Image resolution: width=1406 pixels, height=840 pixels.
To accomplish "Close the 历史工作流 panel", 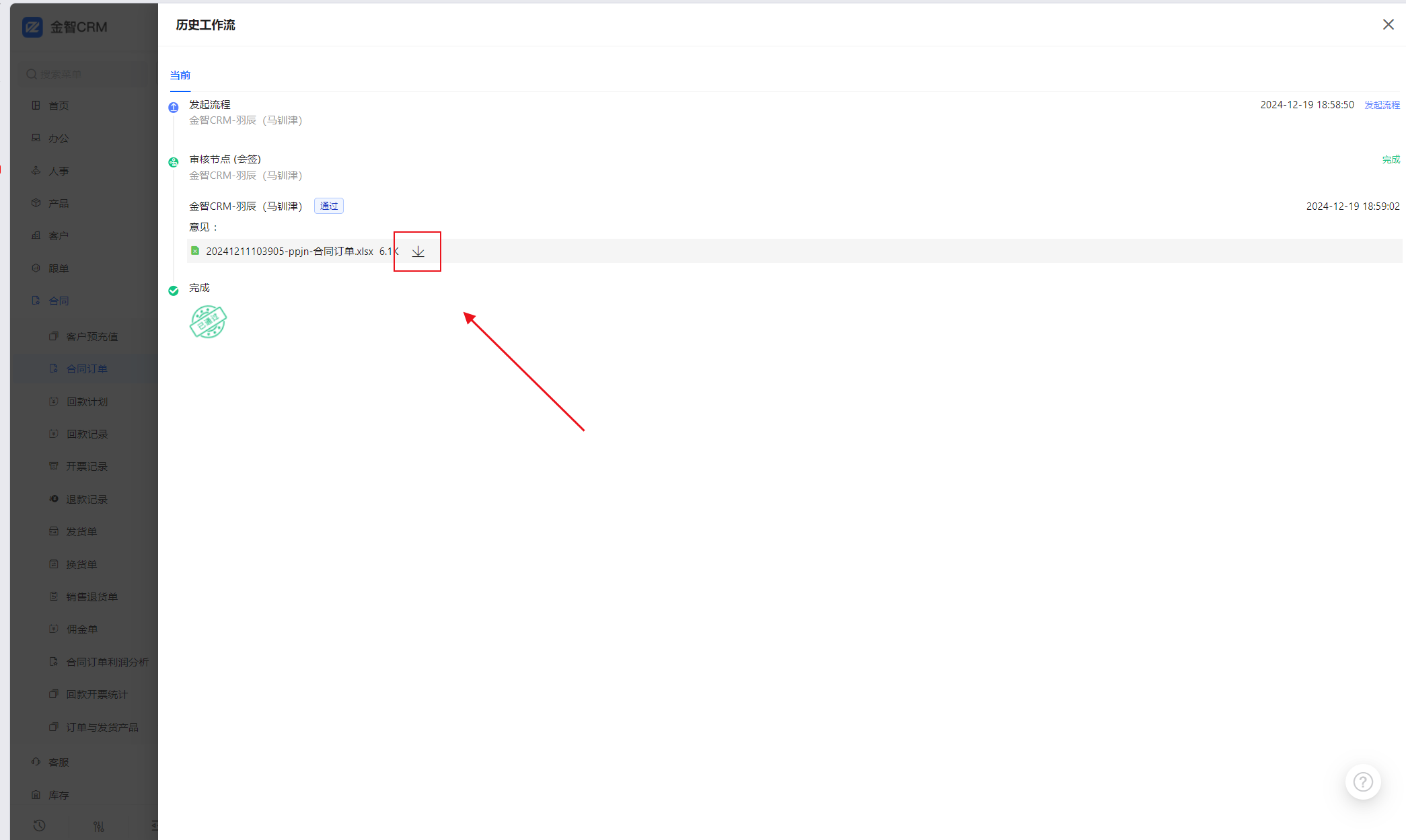I will point(1388,25).
